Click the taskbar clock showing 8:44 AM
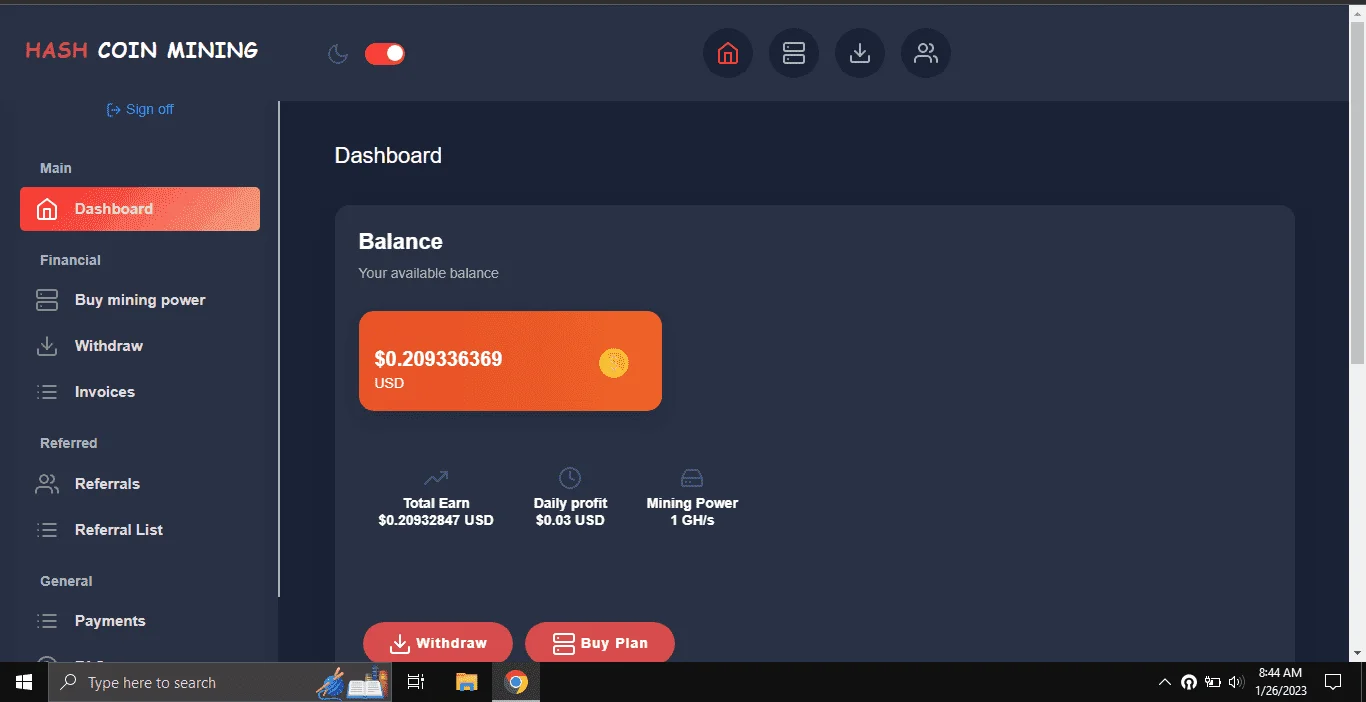 (1280, 682)
